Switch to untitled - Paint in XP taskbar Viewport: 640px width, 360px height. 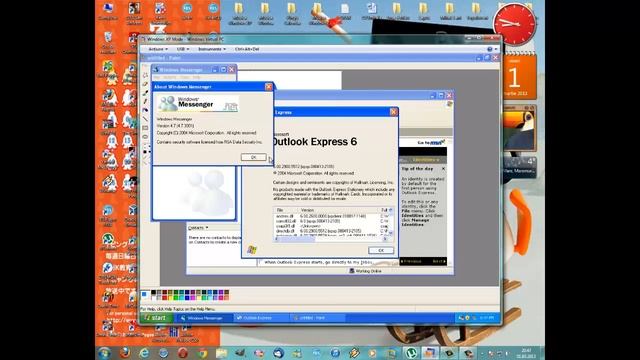(318, 318)
